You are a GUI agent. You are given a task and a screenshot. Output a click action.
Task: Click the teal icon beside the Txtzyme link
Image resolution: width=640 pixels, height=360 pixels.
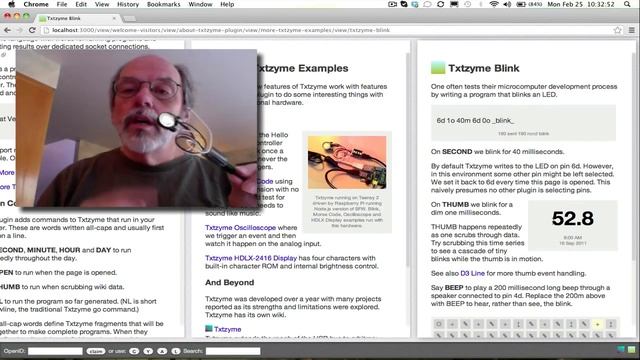pos(209,329)
